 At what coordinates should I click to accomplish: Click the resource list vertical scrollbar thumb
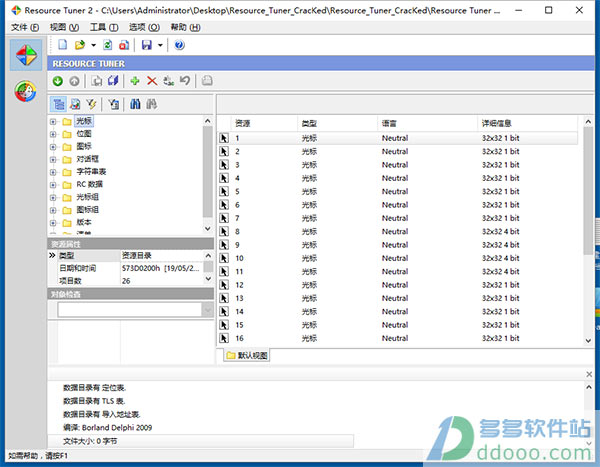click(588, 191)
